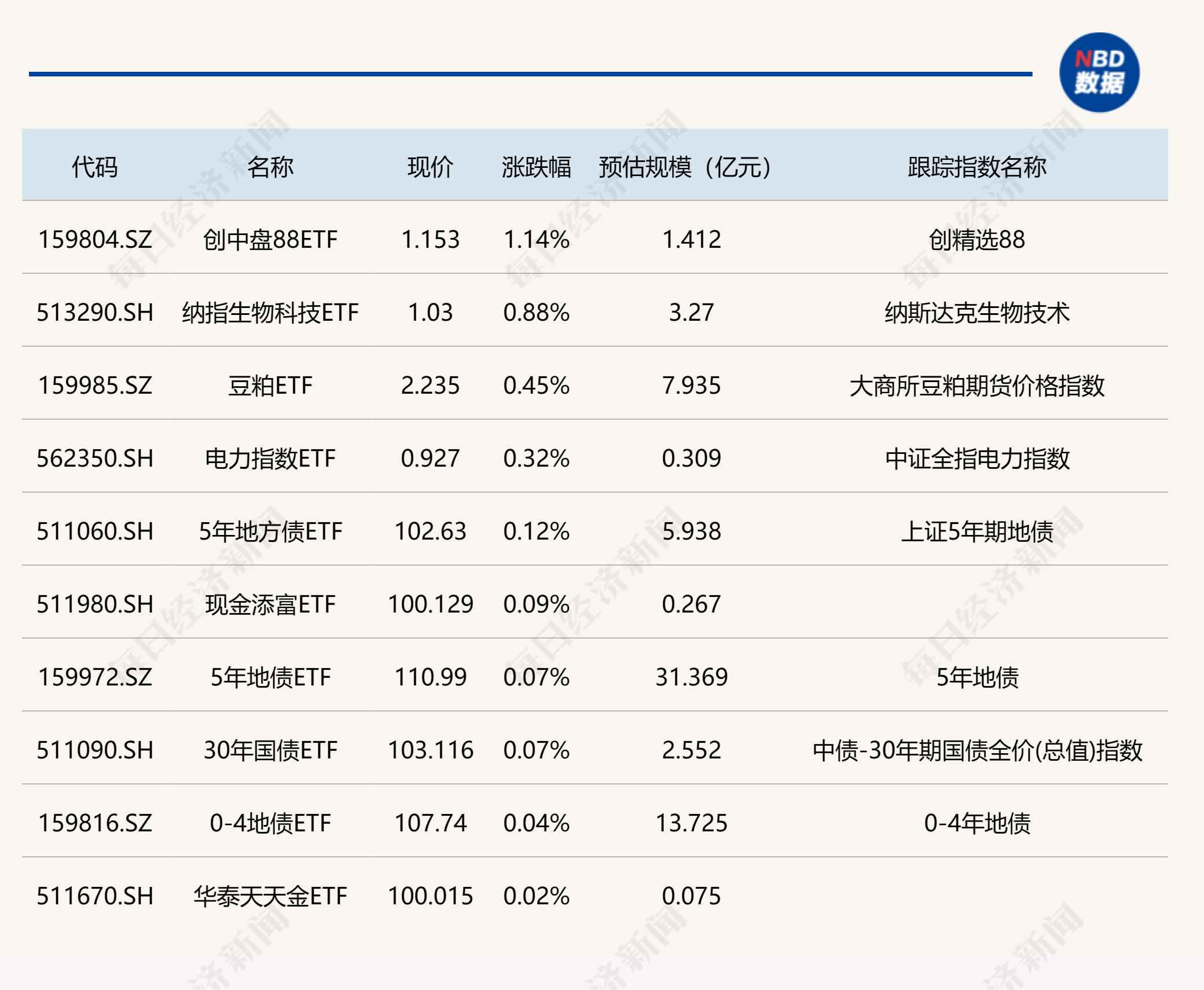Screen dimensions: 1204x990
Task: Select code 513290.SH
Action: click(95, 313)
